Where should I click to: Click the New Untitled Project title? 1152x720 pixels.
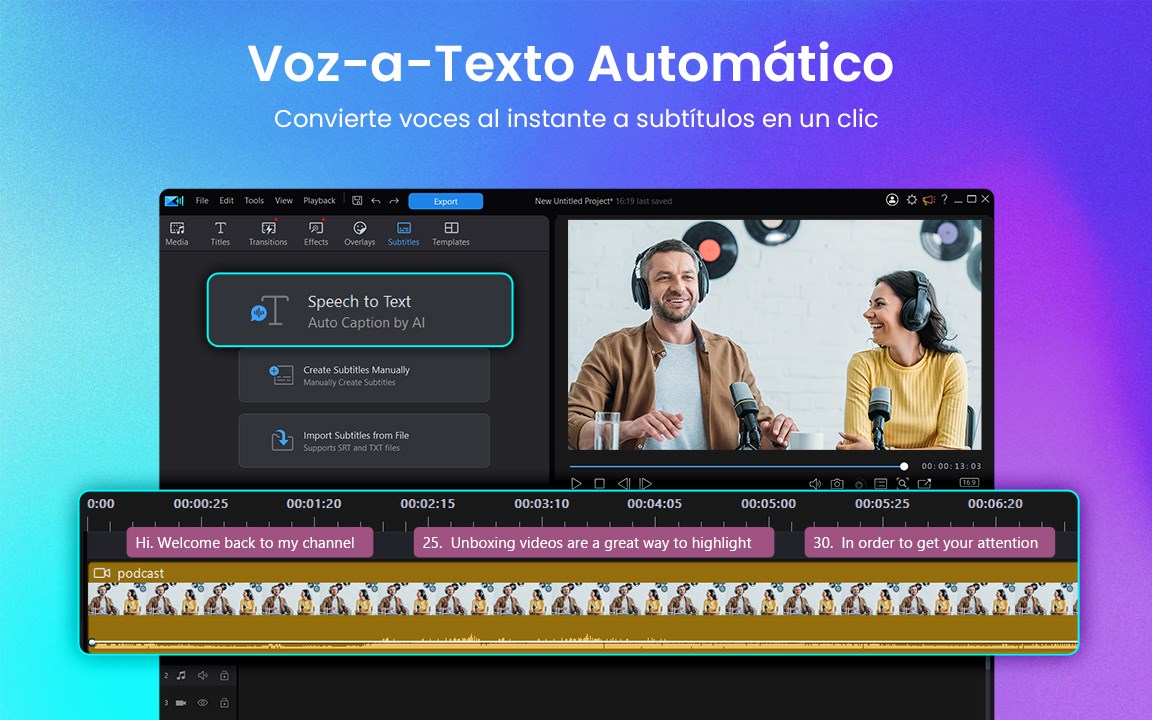573,201
